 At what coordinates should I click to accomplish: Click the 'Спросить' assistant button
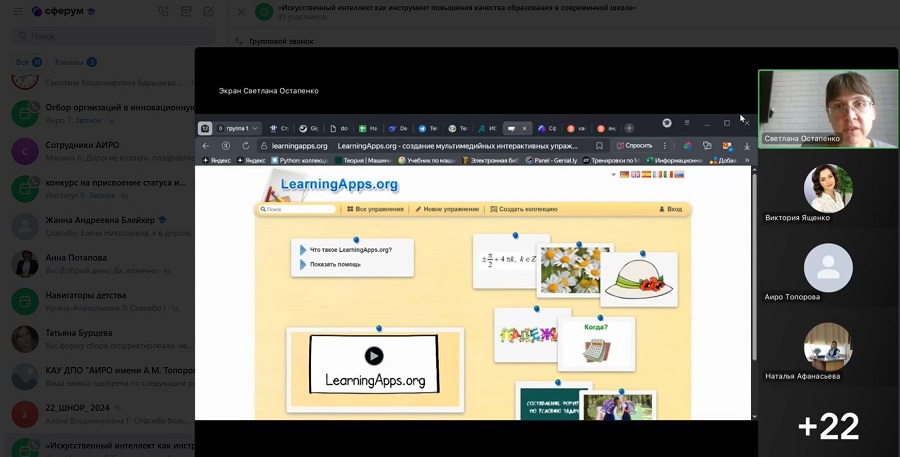(x=634, y=146)
